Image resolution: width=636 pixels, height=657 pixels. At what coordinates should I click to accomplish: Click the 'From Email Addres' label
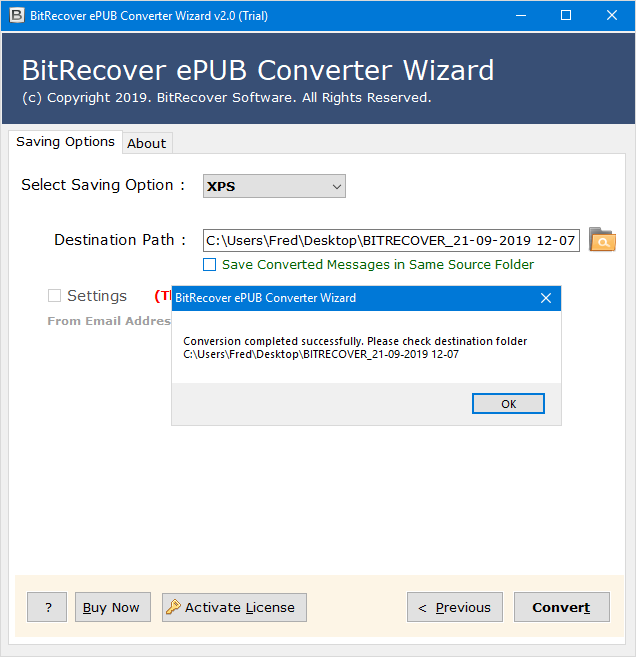coord(109,321)
